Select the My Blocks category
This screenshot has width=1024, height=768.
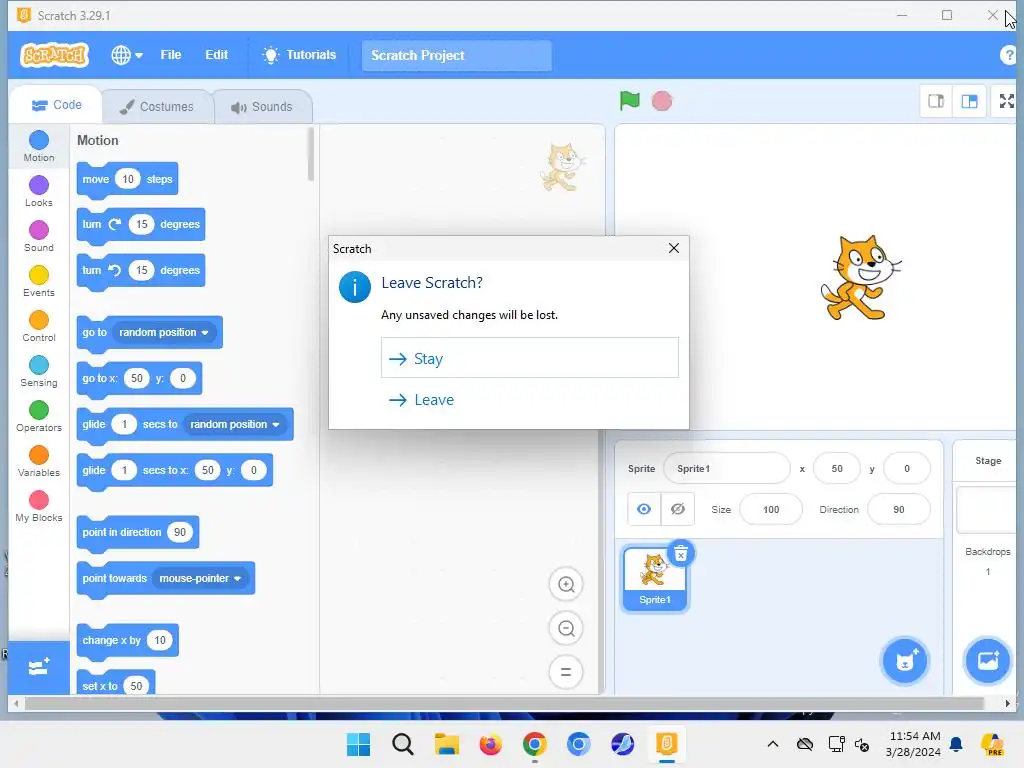click(39, 507)
